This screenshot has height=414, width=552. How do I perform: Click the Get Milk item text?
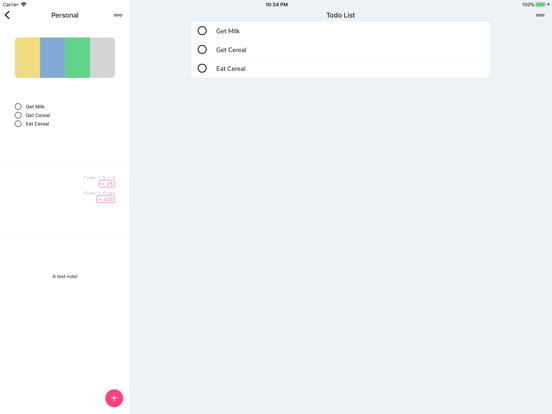228,31
